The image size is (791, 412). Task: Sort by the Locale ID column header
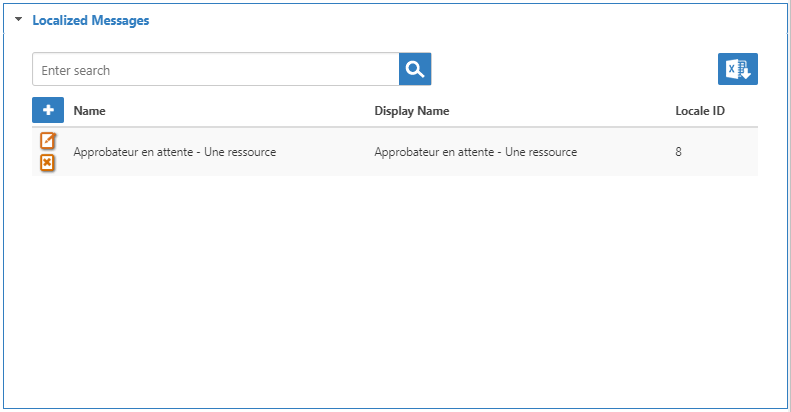click(699, 111)
